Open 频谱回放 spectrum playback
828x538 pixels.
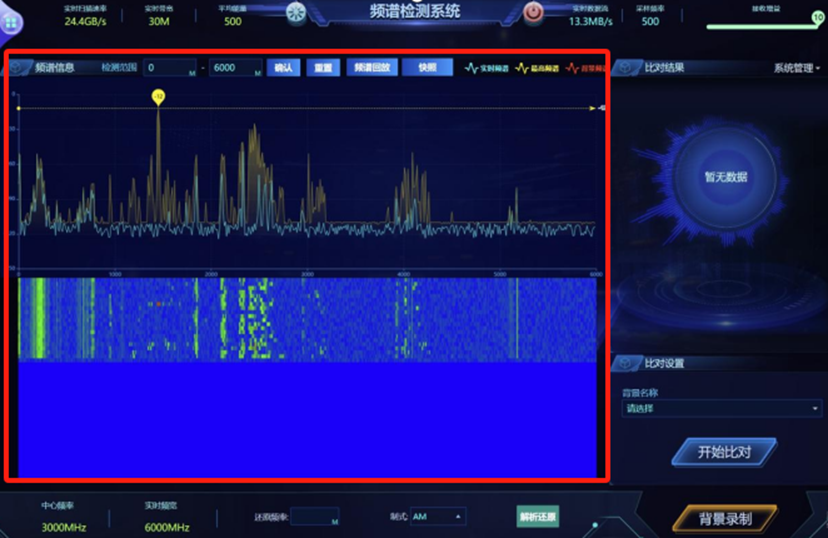click(372, 68)
